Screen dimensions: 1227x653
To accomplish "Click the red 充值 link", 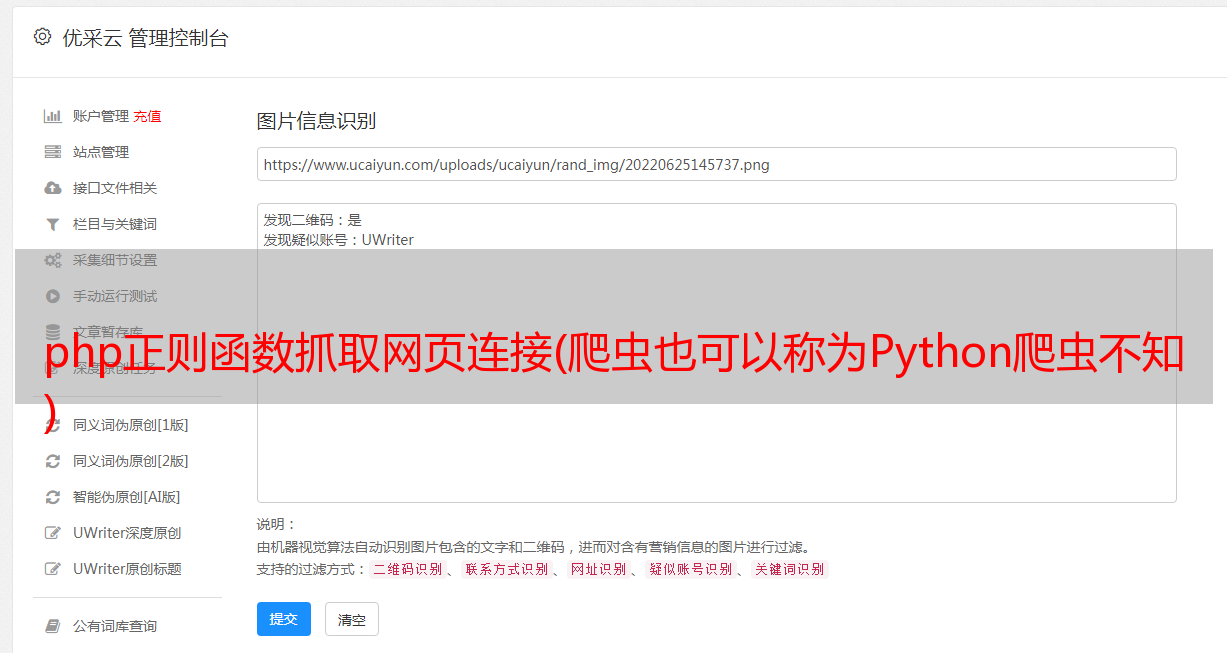I will tap(147, 116).
